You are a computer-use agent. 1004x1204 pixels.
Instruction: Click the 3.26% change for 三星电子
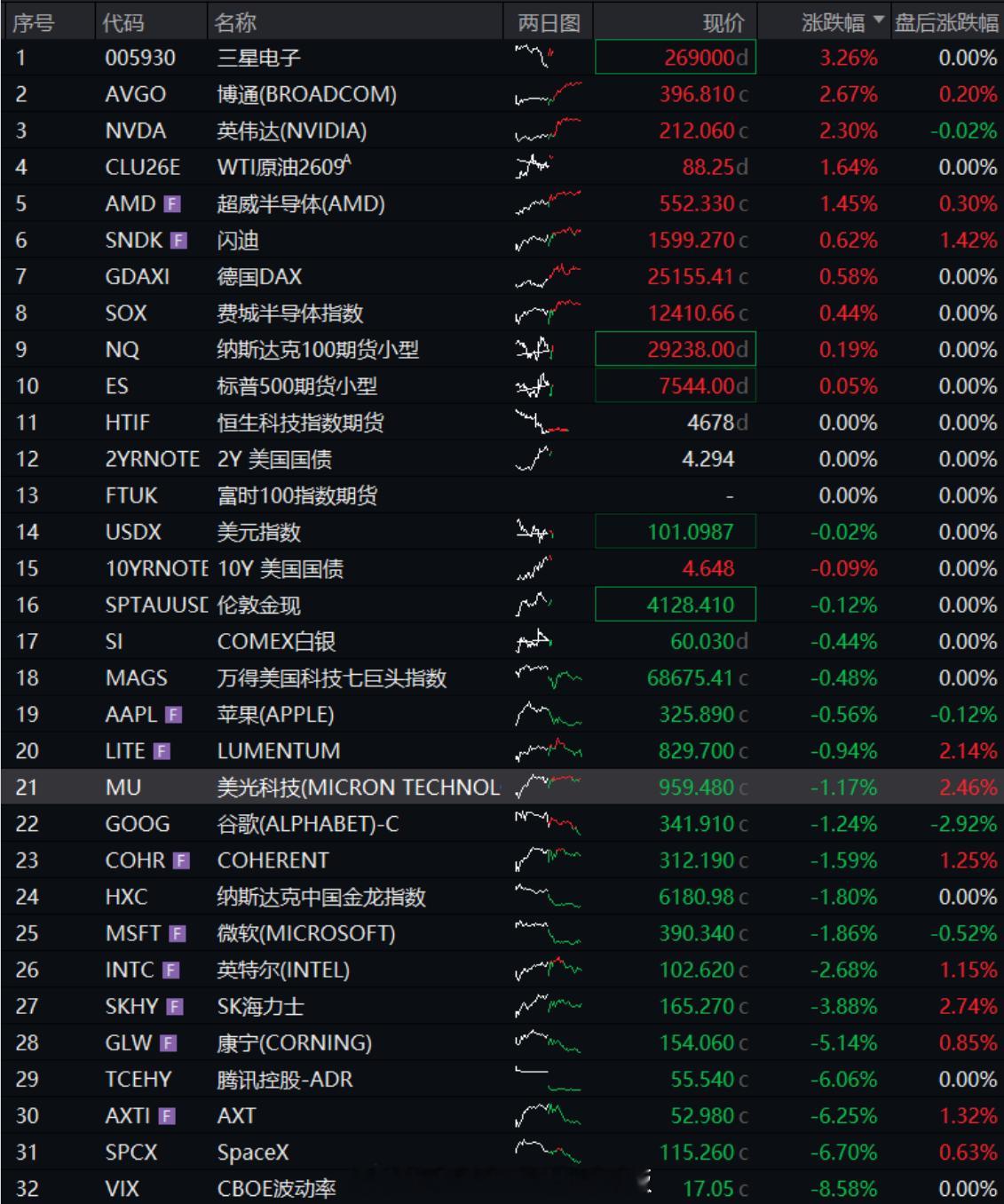pos(848,58)
